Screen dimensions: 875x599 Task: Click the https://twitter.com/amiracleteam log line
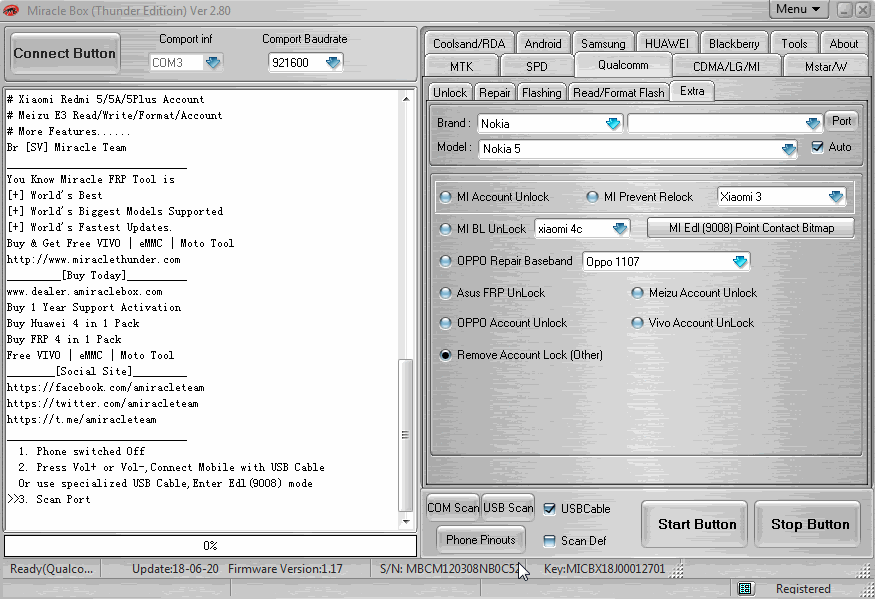(x=103, y=404)
